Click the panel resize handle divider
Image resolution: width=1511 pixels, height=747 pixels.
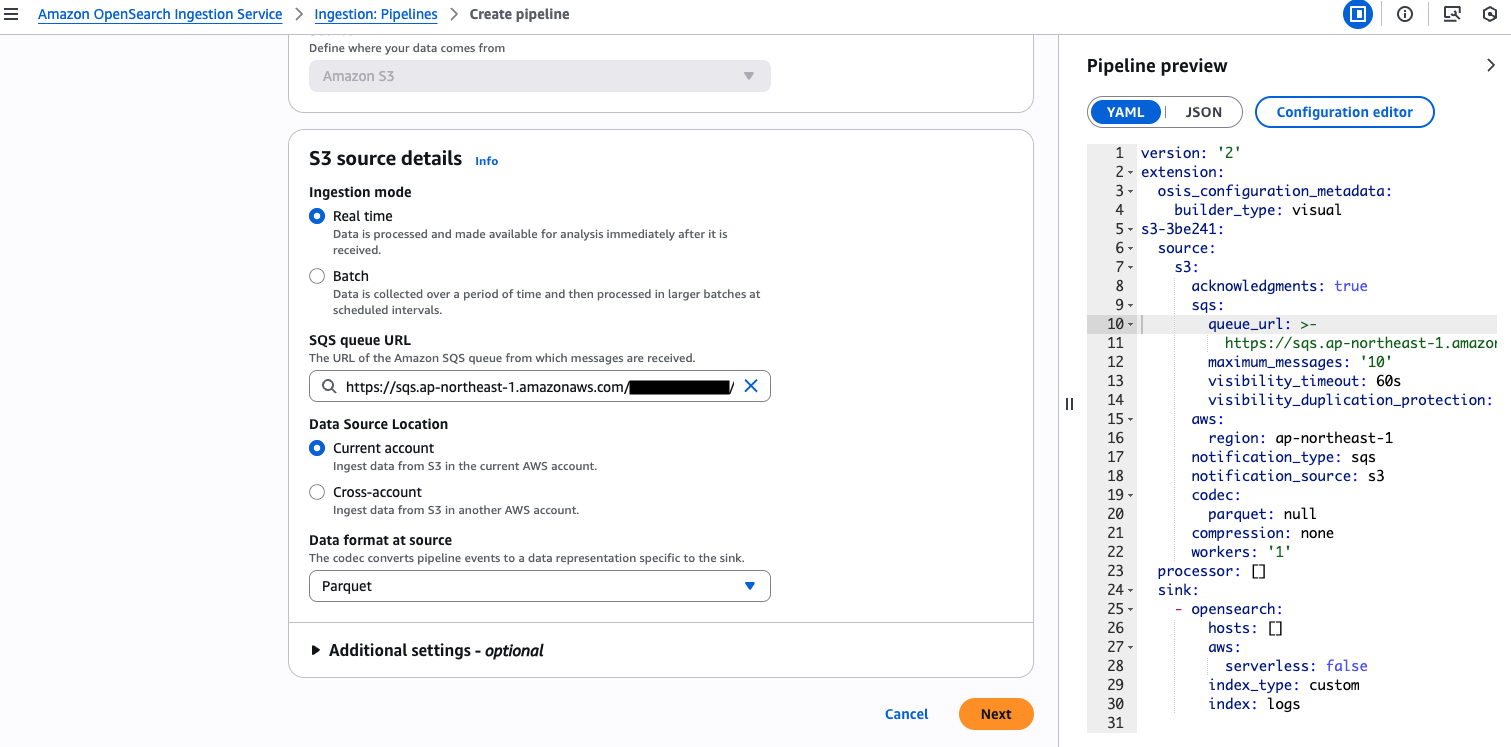[1069, 404]
